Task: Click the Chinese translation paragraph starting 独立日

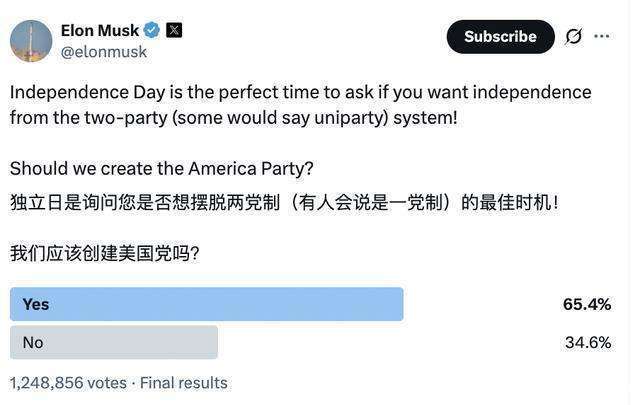Action: [284, 202]
